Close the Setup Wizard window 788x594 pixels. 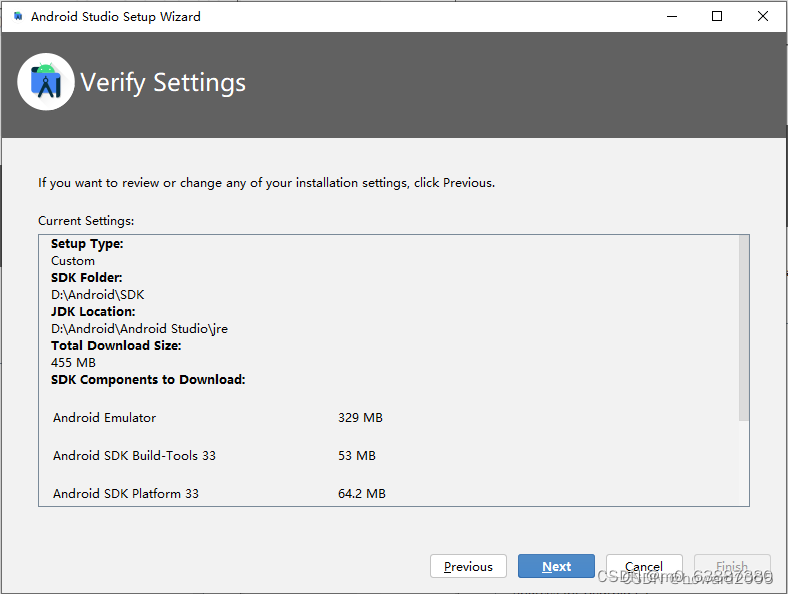point(762,17)
